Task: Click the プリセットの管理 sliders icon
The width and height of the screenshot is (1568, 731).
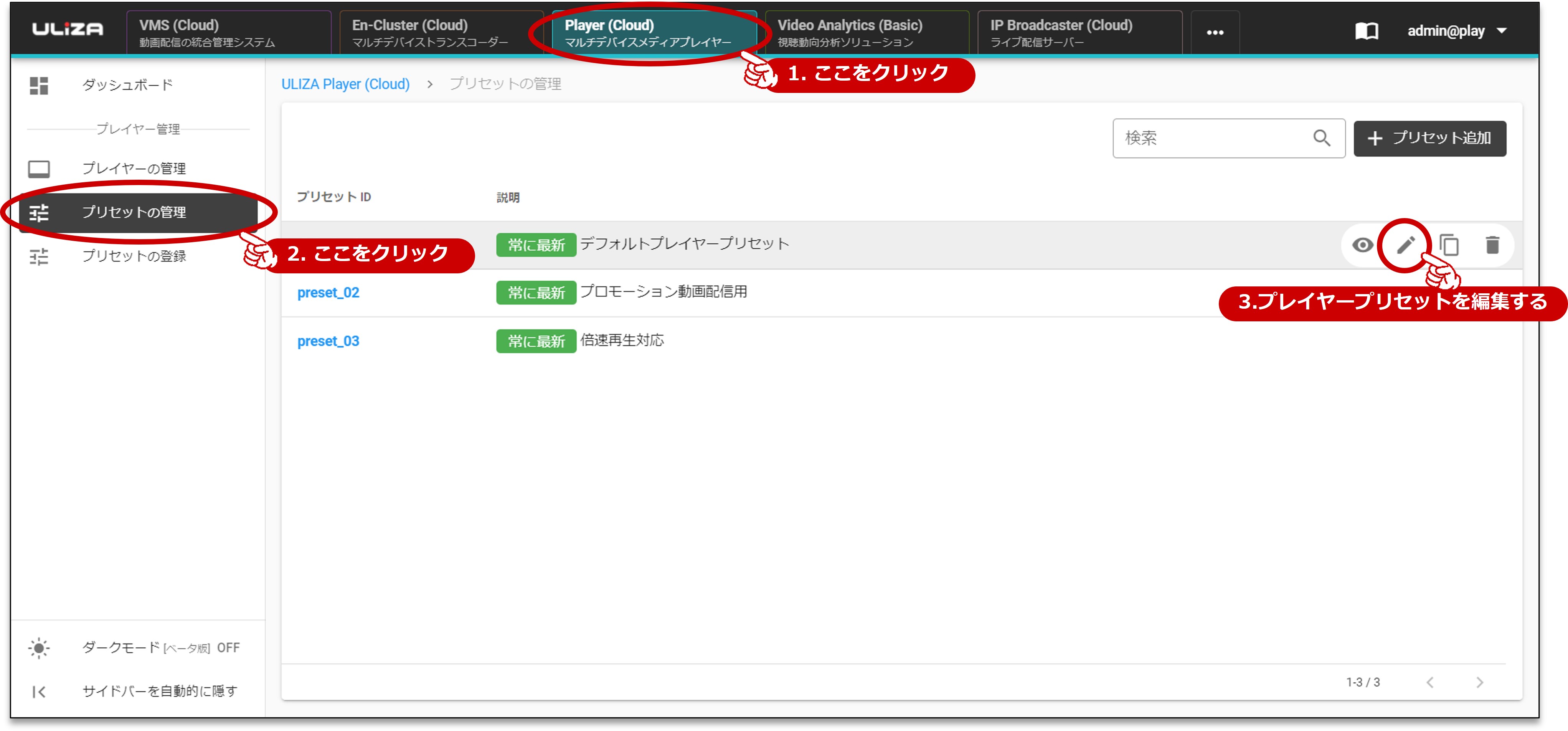Action: coord(39,213)
